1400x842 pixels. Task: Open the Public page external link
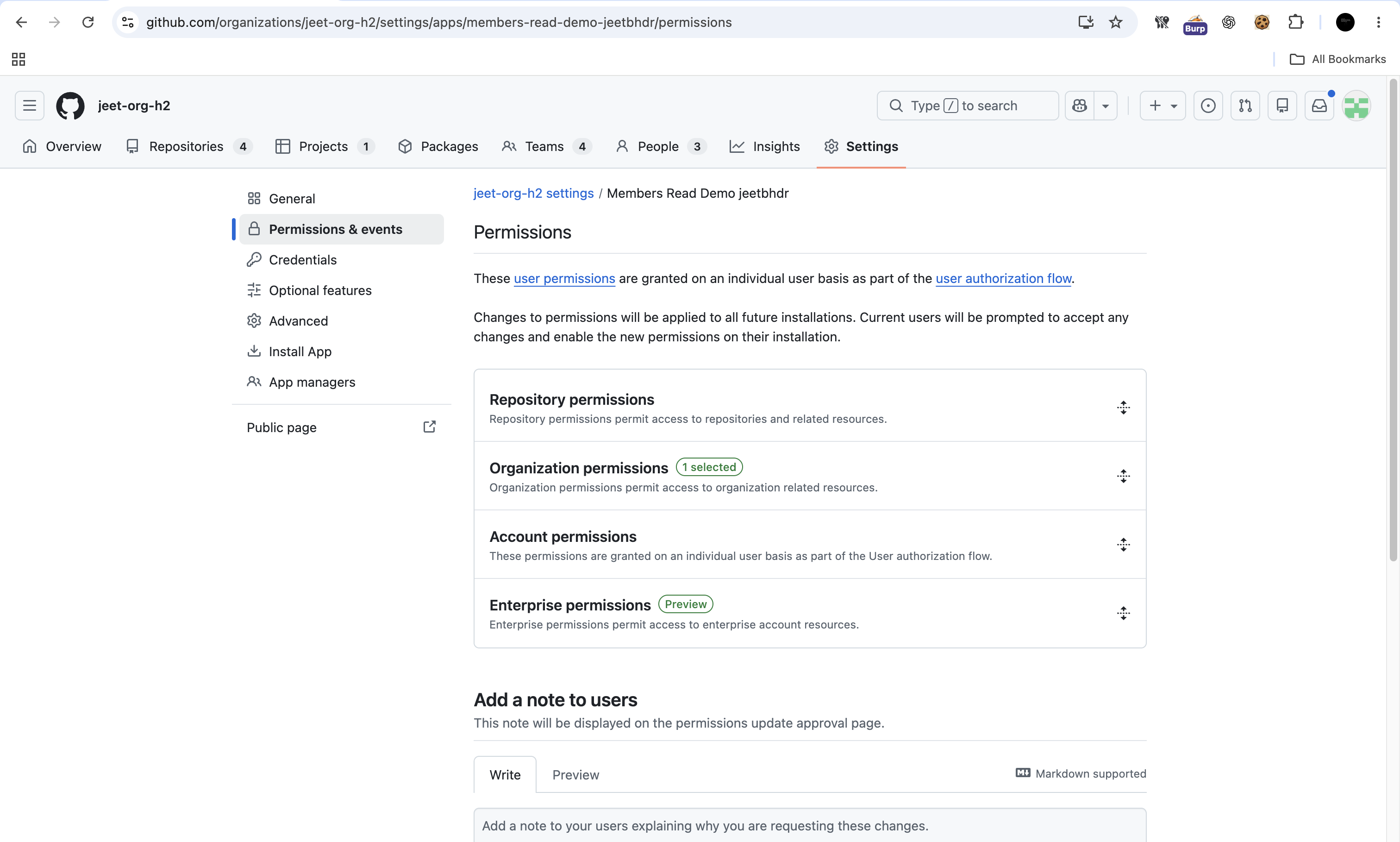point(341,427)
